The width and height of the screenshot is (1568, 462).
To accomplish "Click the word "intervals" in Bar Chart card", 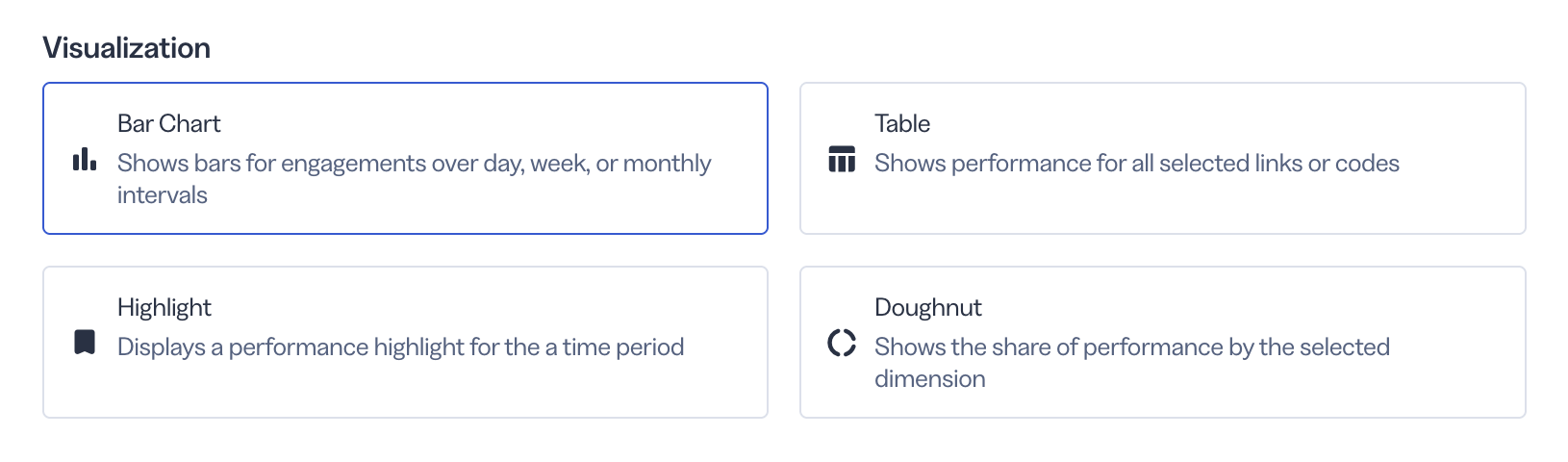I will click(163, 195).
